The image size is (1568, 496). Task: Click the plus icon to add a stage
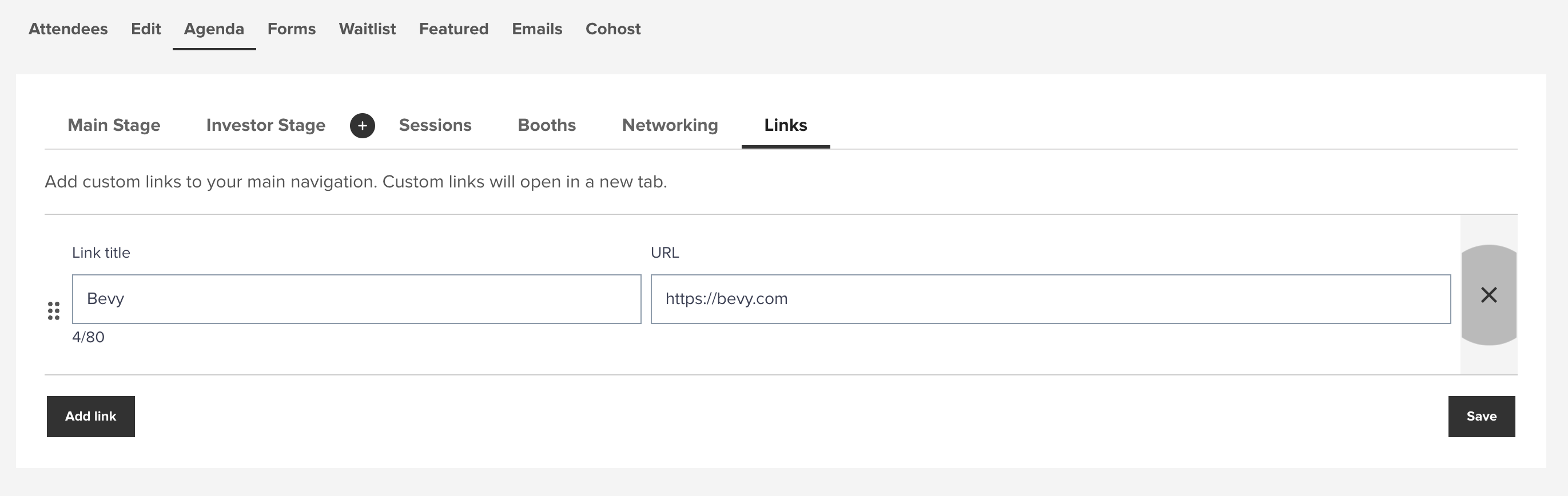point(362,125)
